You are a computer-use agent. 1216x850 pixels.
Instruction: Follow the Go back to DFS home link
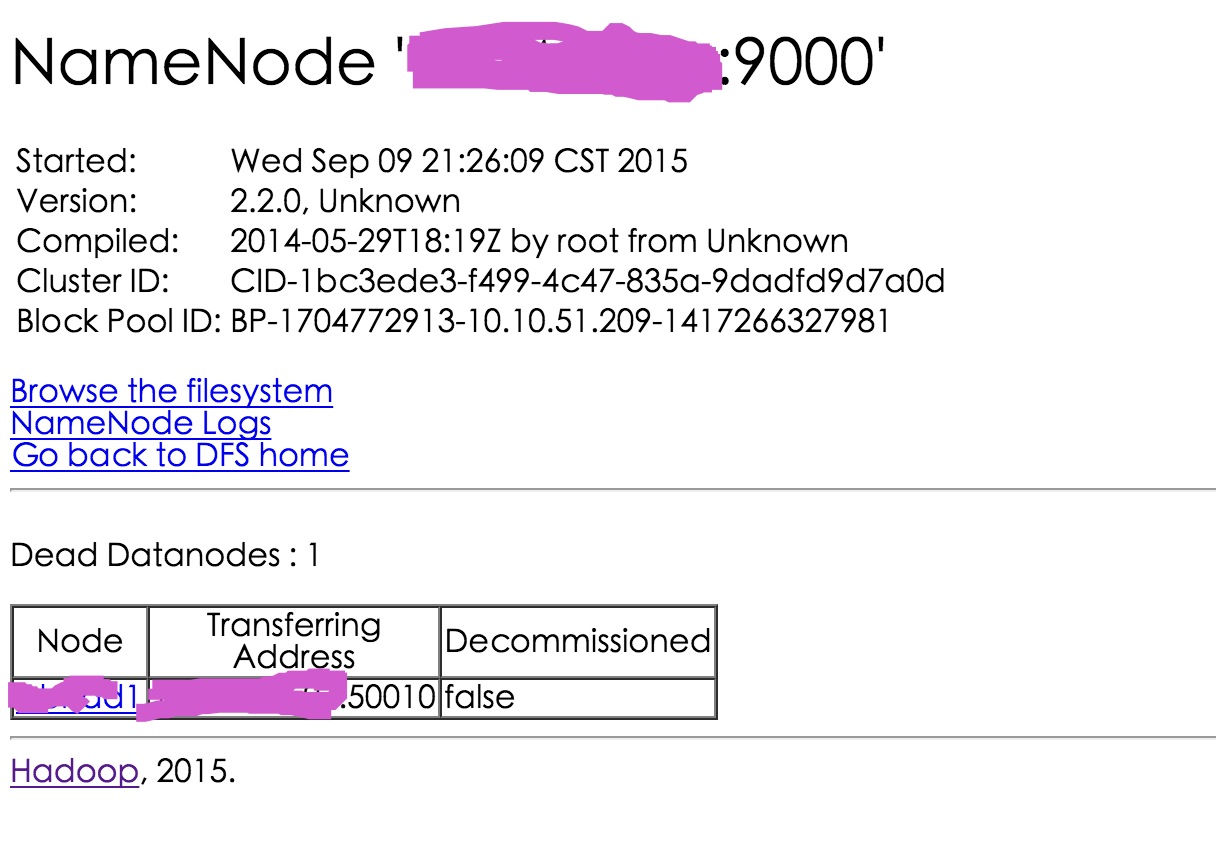click(x=180, y=456)
